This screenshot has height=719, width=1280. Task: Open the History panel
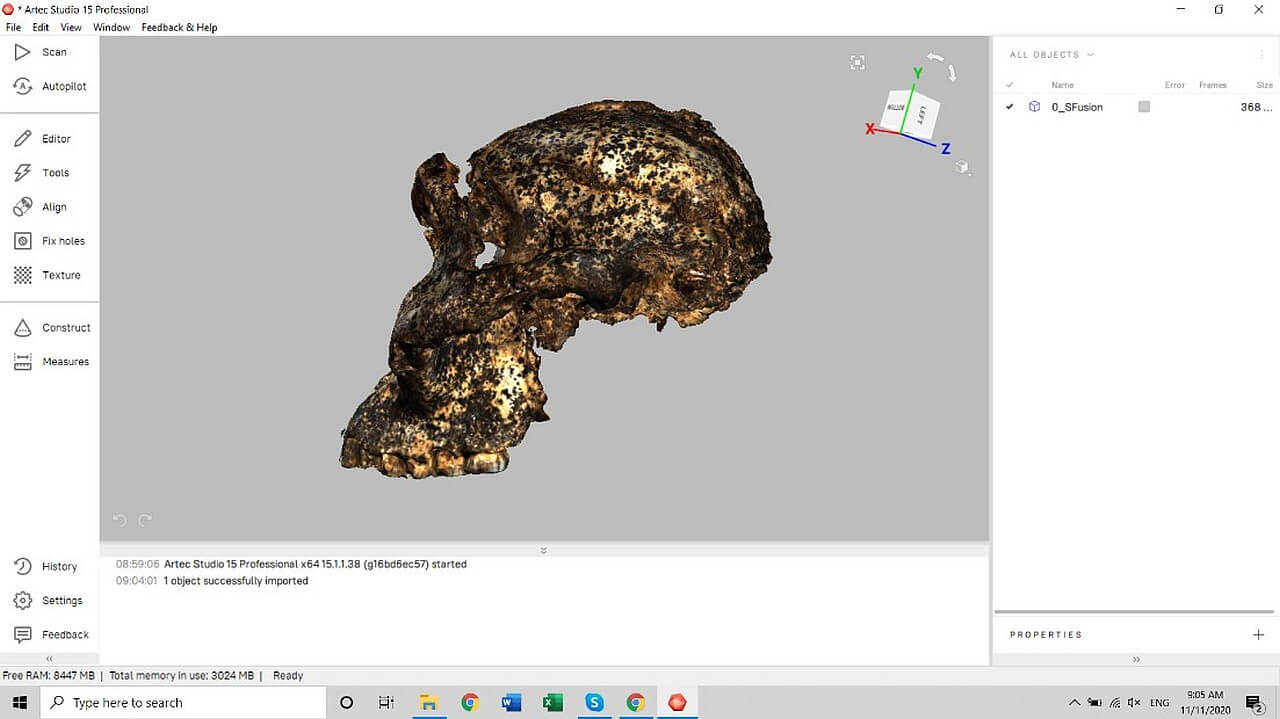46,567
